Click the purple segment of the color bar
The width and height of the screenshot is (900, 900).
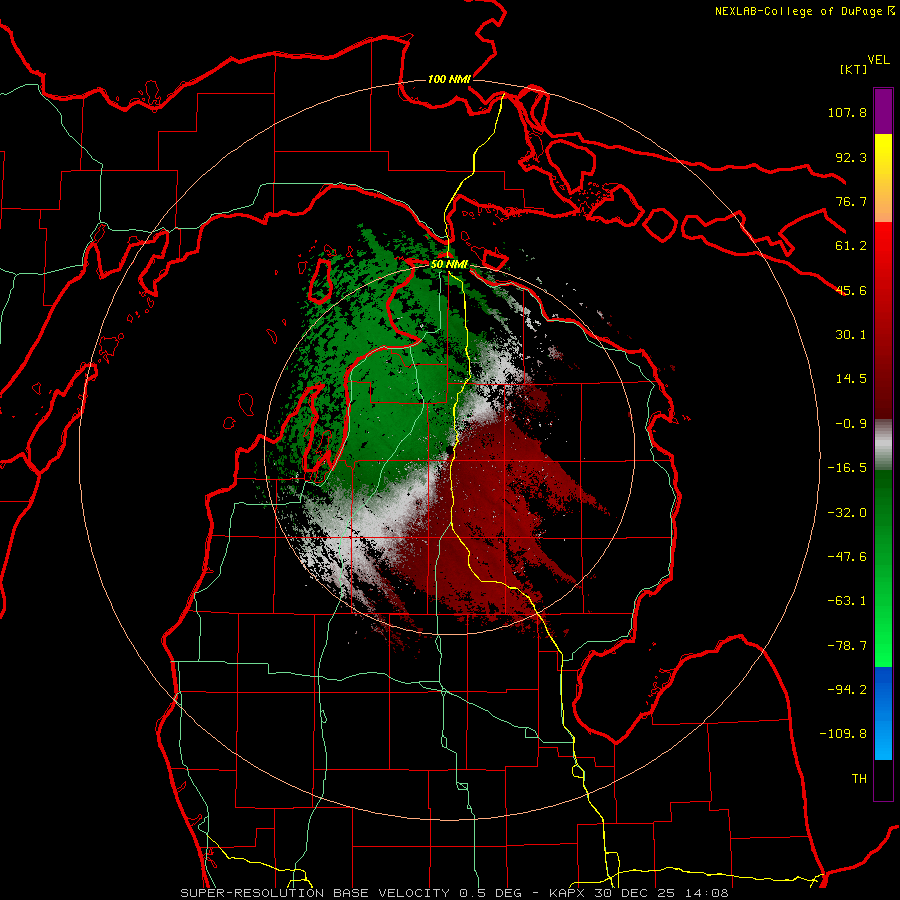point(883,111)
